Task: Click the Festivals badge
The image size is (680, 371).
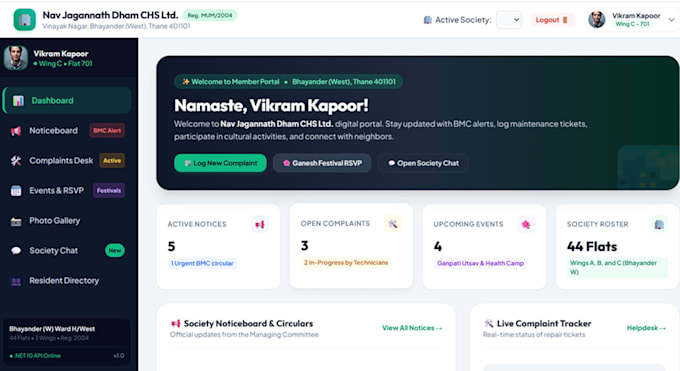Action: click(x=109, y=190)
